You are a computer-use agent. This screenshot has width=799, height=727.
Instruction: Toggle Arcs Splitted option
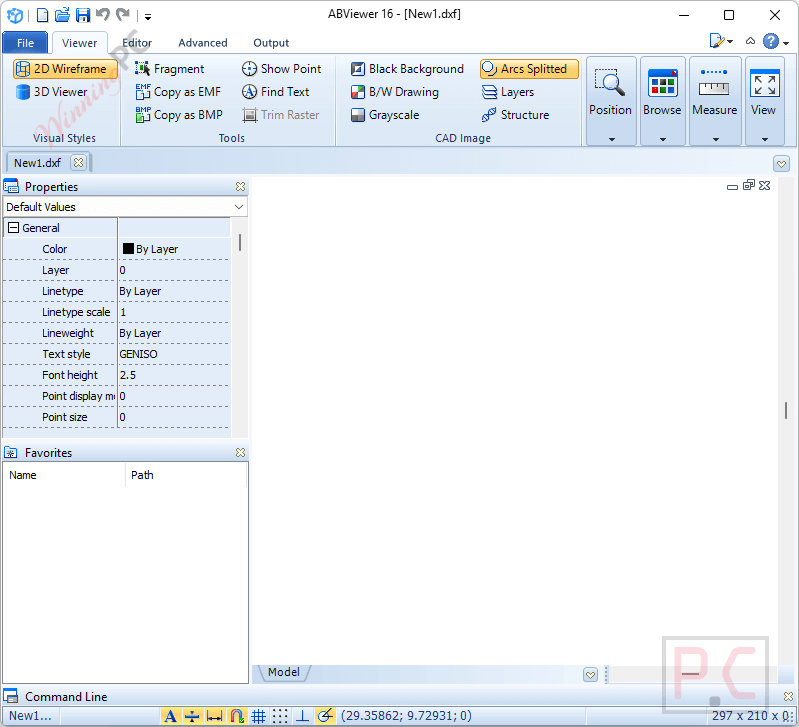click(529, 69)
